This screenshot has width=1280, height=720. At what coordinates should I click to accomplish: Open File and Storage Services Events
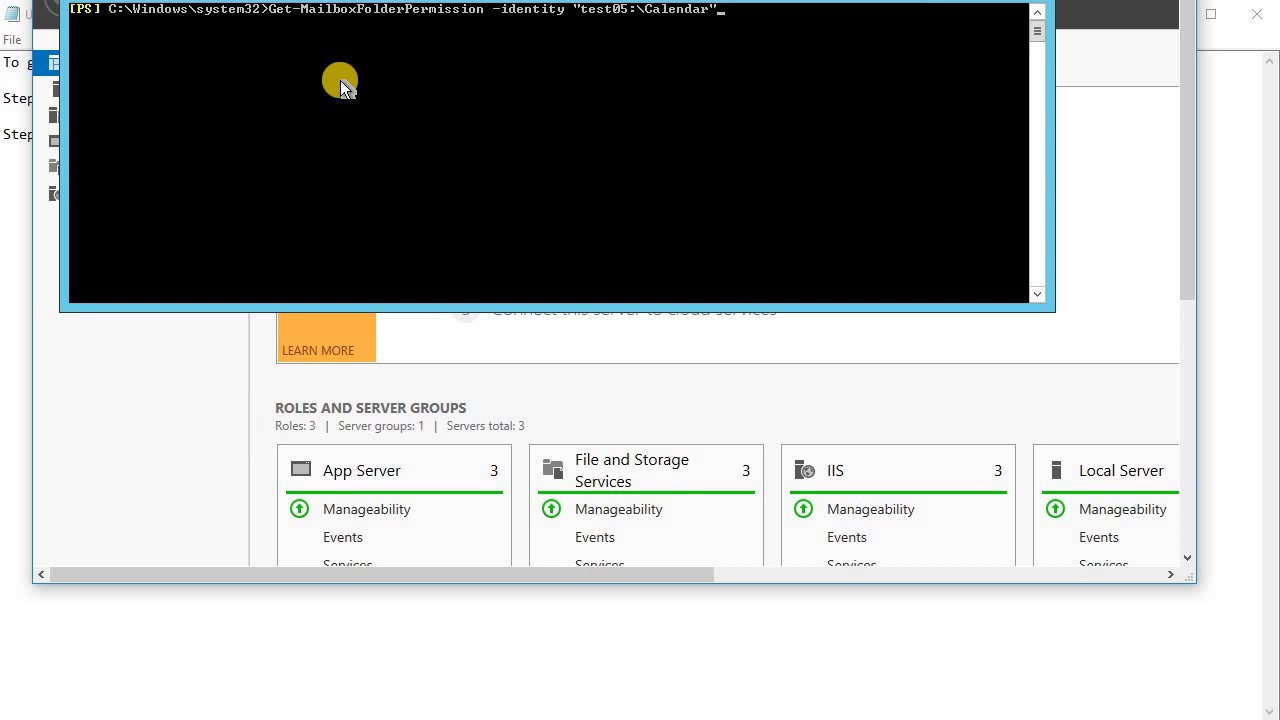[595, 537]
